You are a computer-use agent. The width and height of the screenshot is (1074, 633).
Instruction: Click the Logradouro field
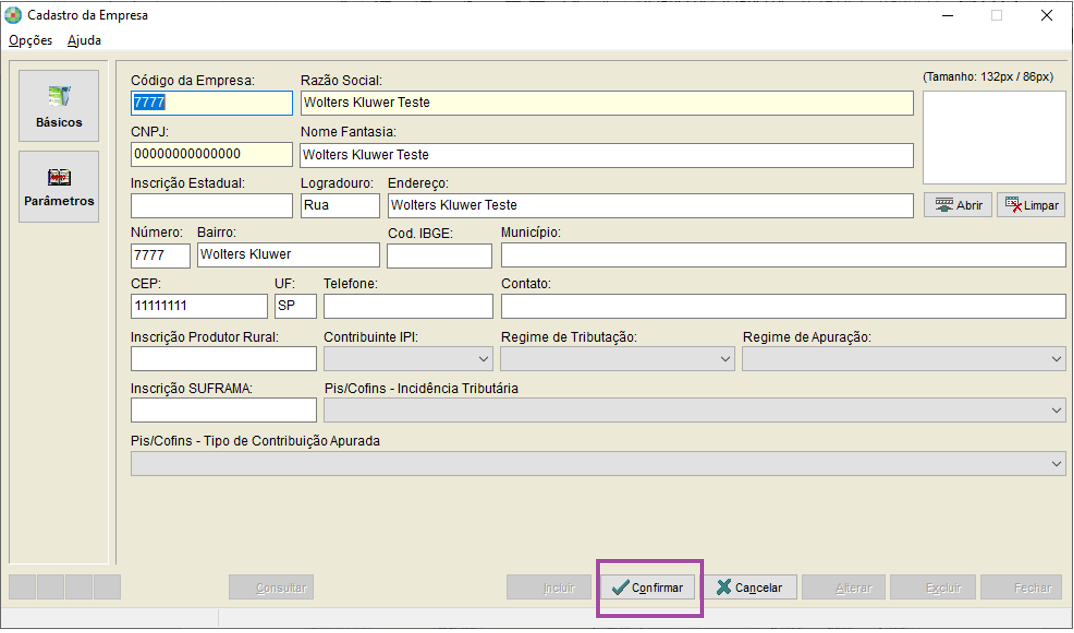point(340,206)
